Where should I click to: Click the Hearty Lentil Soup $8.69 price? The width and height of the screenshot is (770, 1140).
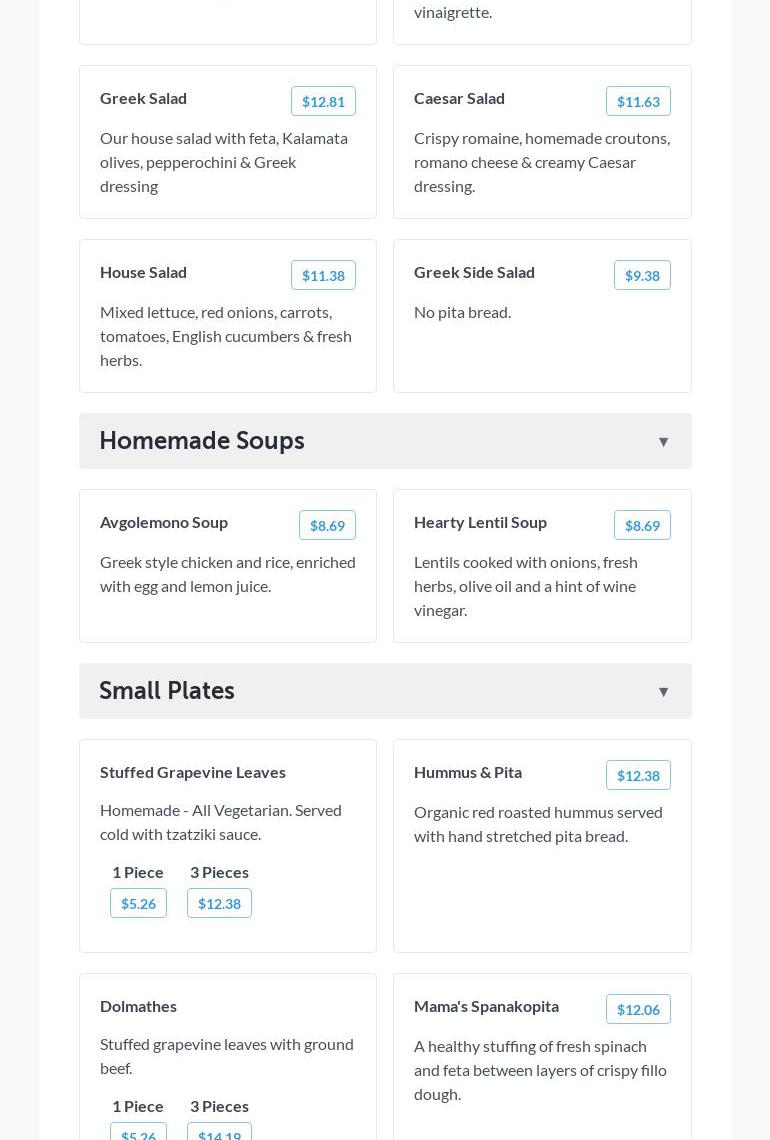click(x=642, y=525)
